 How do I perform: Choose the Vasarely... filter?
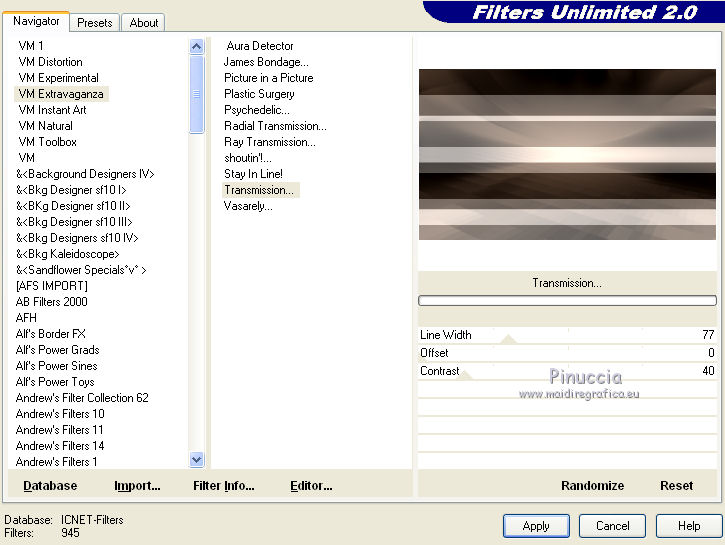[x=248, y=206]
